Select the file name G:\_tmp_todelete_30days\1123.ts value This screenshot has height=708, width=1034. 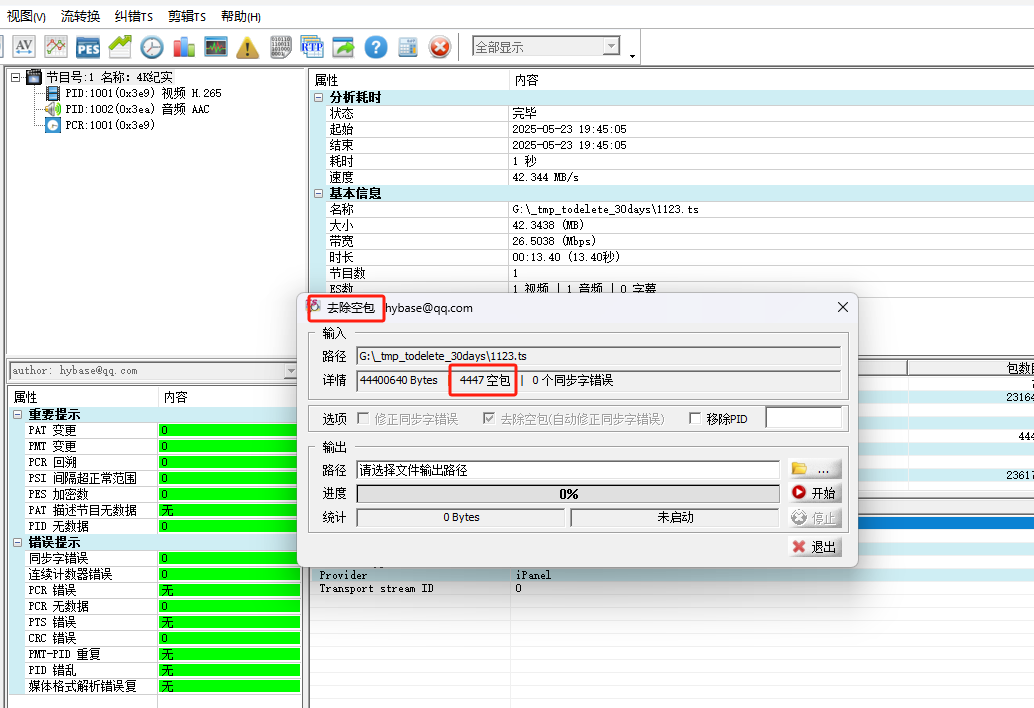coord(605,210)
